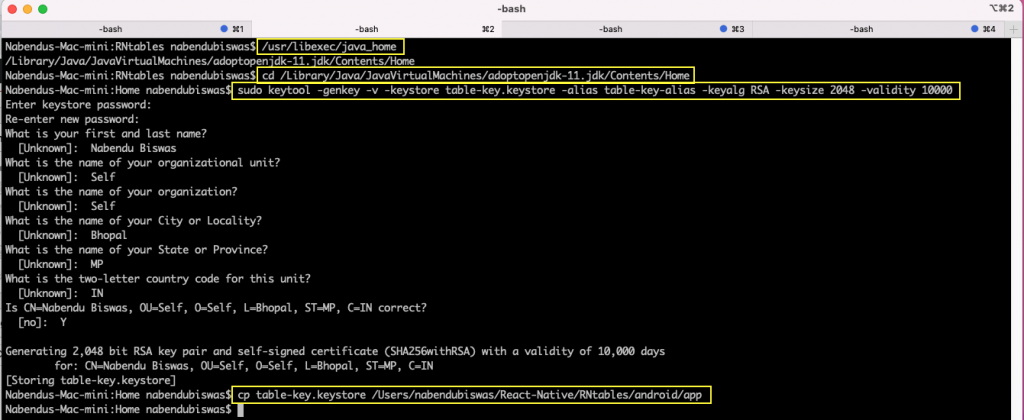The width and height of the screenshot is (1024, 420).
Task: Open the third -bash tab
Action: 610,30
